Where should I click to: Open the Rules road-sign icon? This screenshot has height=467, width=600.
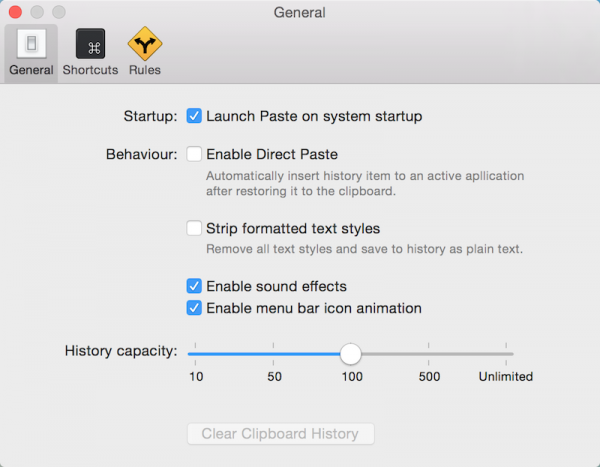coord(145,44)
